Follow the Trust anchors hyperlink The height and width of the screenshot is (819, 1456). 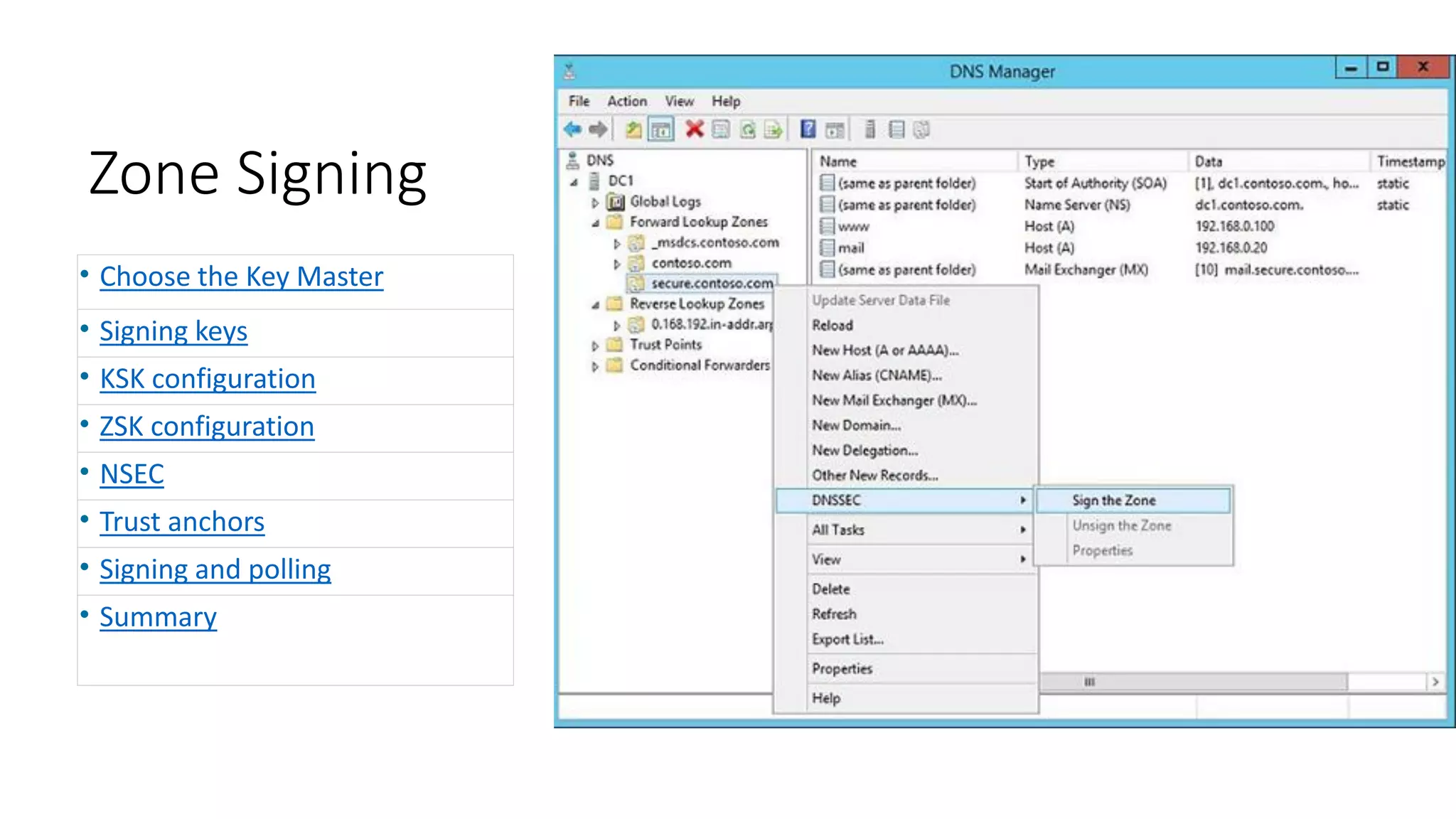(x=182, y=522)
